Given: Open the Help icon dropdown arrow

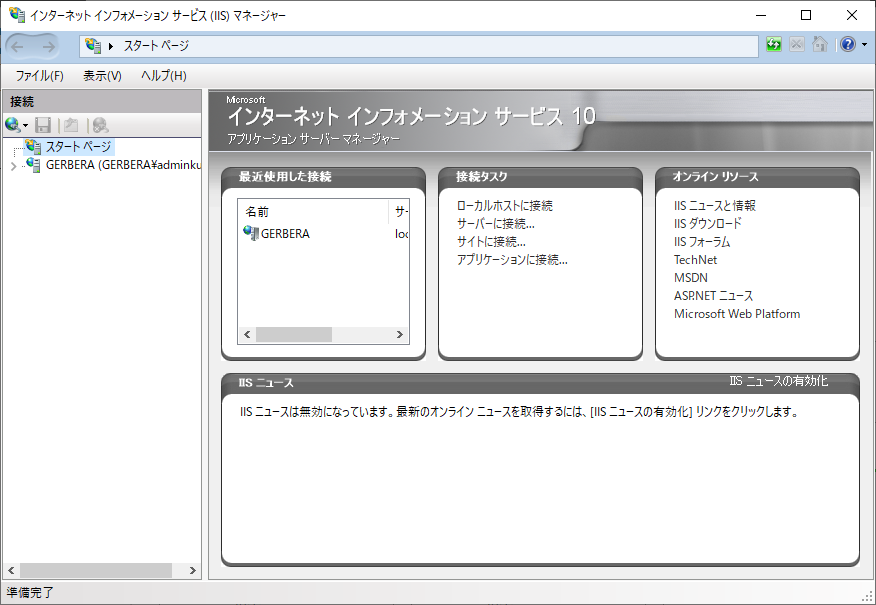Looking at the screenshot, I should (x=864, y=45).
